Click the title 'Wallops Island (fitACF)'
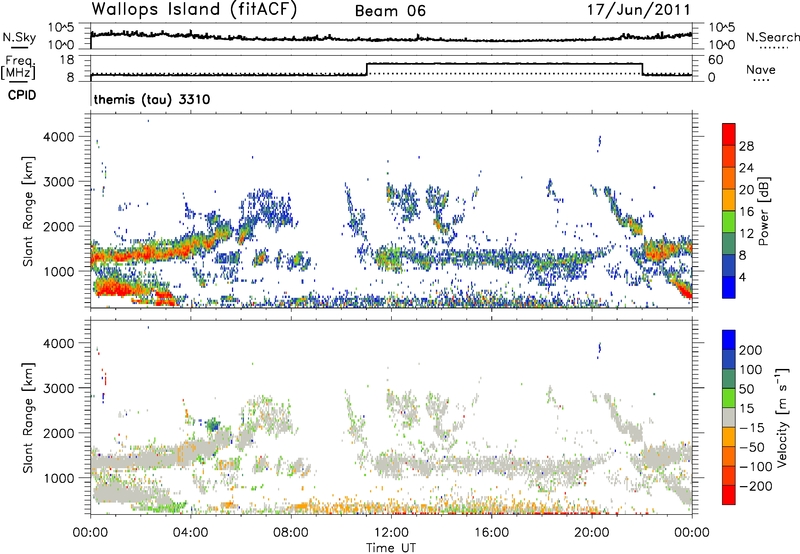 click(x=194, y=9)
